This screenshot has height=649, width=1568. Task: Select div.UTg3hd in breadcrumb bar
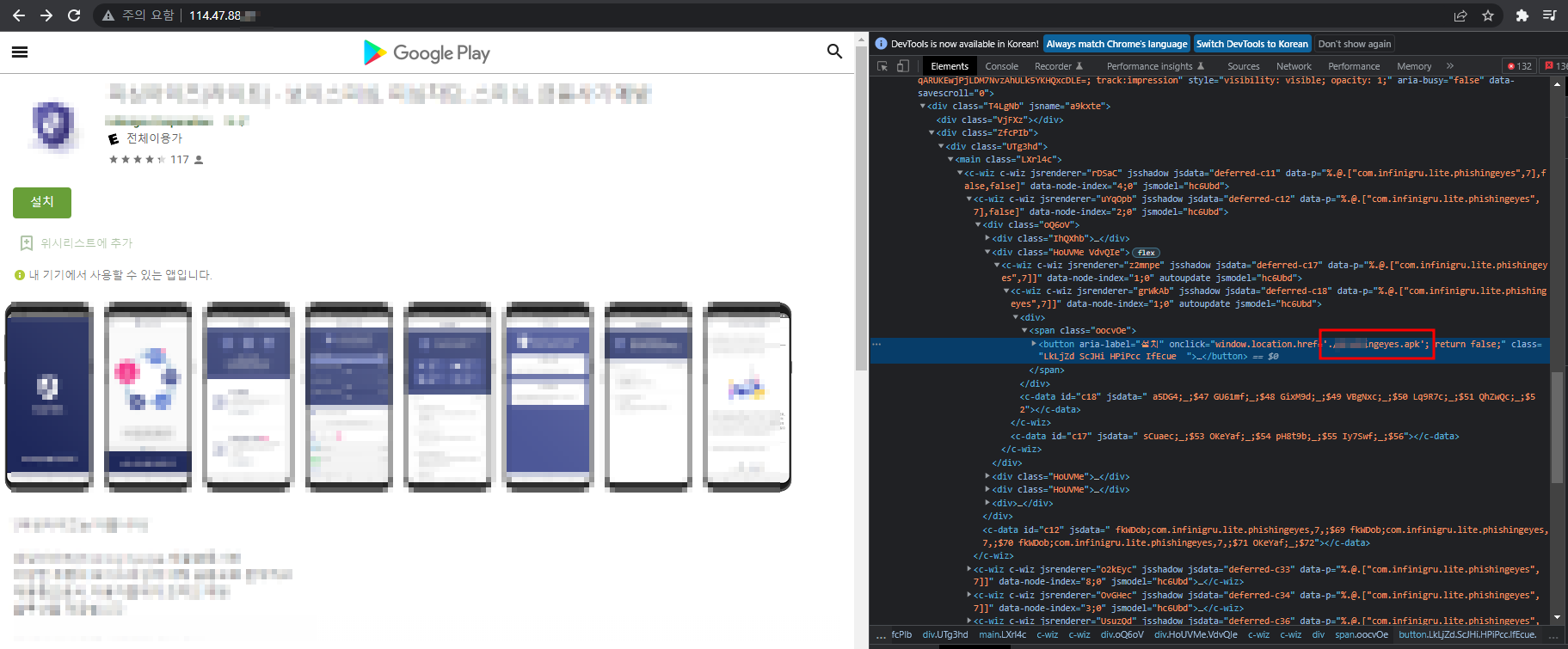[944, 634]
